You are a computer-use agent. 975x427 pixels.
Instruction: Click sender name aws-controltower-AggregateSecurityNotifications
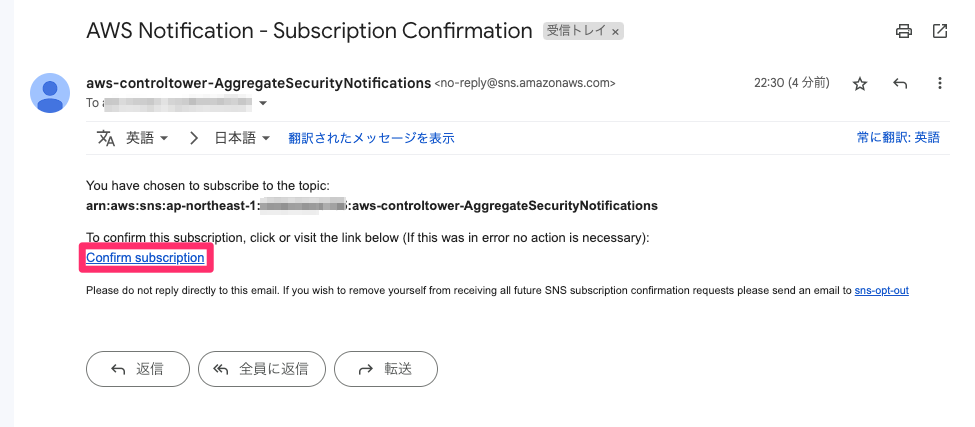(x=258, y=83)
